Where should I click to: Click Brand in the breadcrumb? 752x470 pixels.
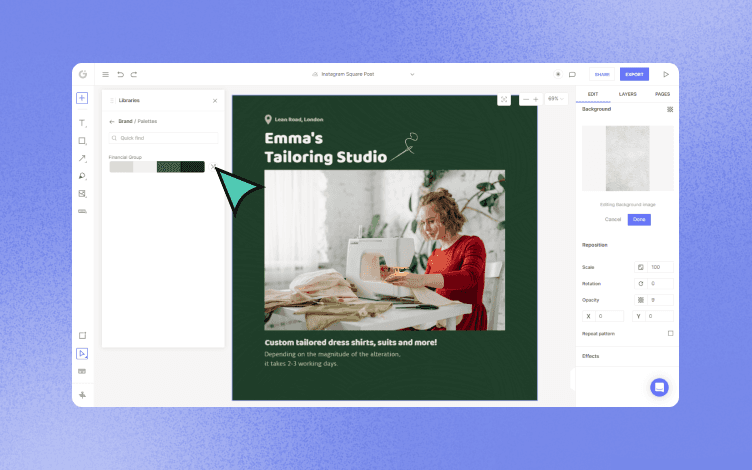click(125, 121)
